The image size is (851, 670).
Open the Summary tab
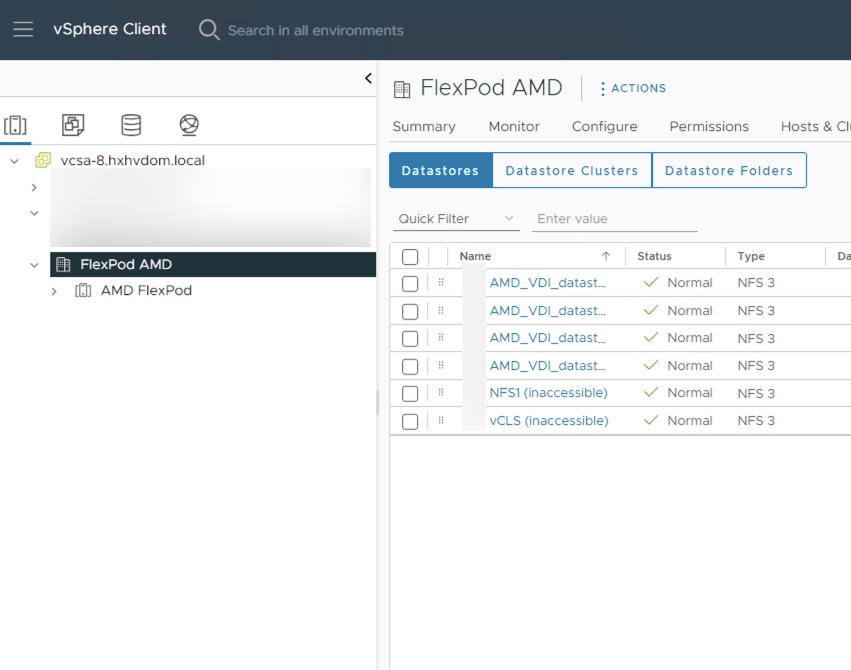click(x=424, y=126)
